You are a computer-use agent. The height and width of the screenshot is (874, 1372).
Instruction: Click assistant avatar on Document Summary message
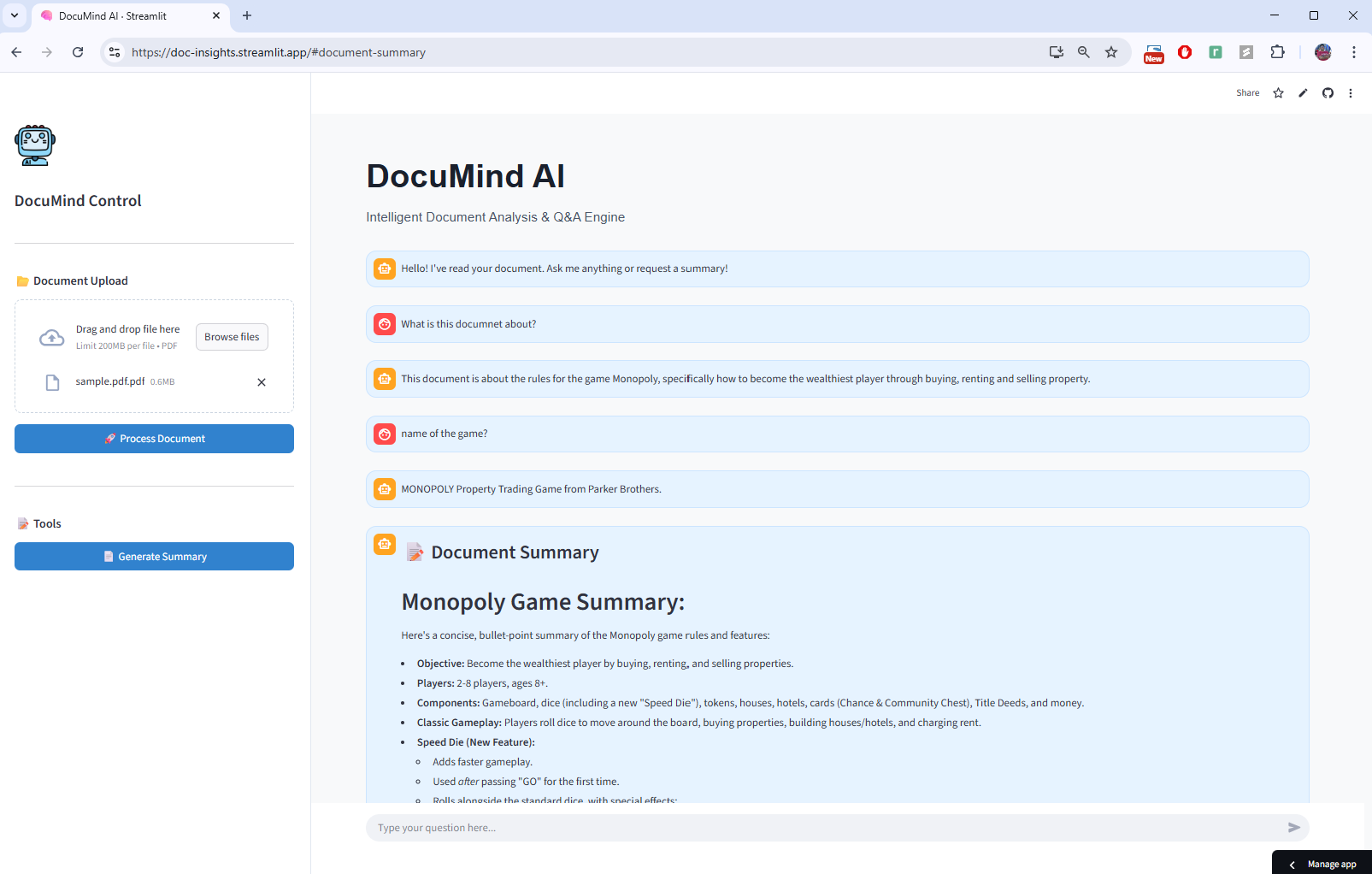(x=385, y=544)
